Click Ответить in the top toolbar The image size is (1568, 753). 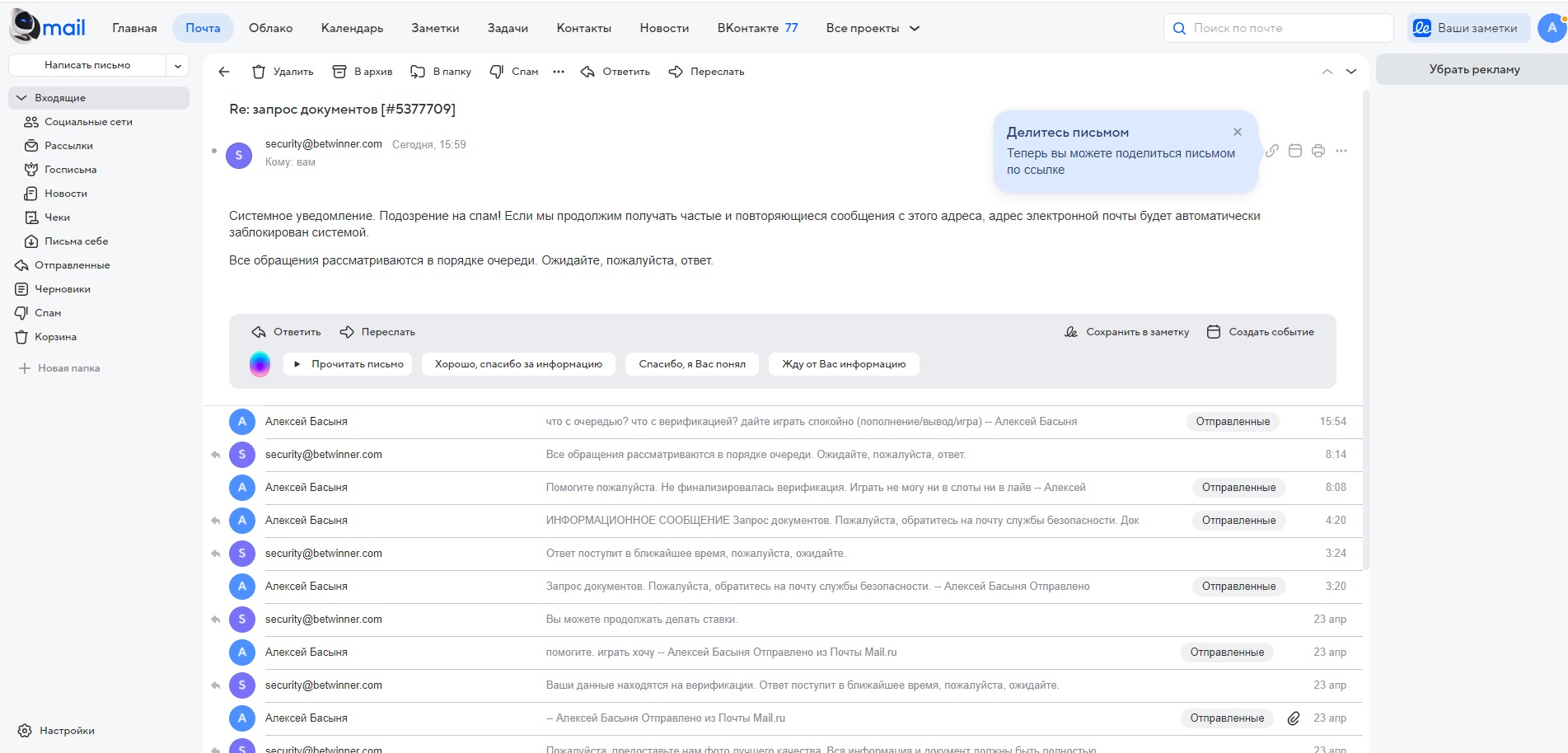[615, 72]
